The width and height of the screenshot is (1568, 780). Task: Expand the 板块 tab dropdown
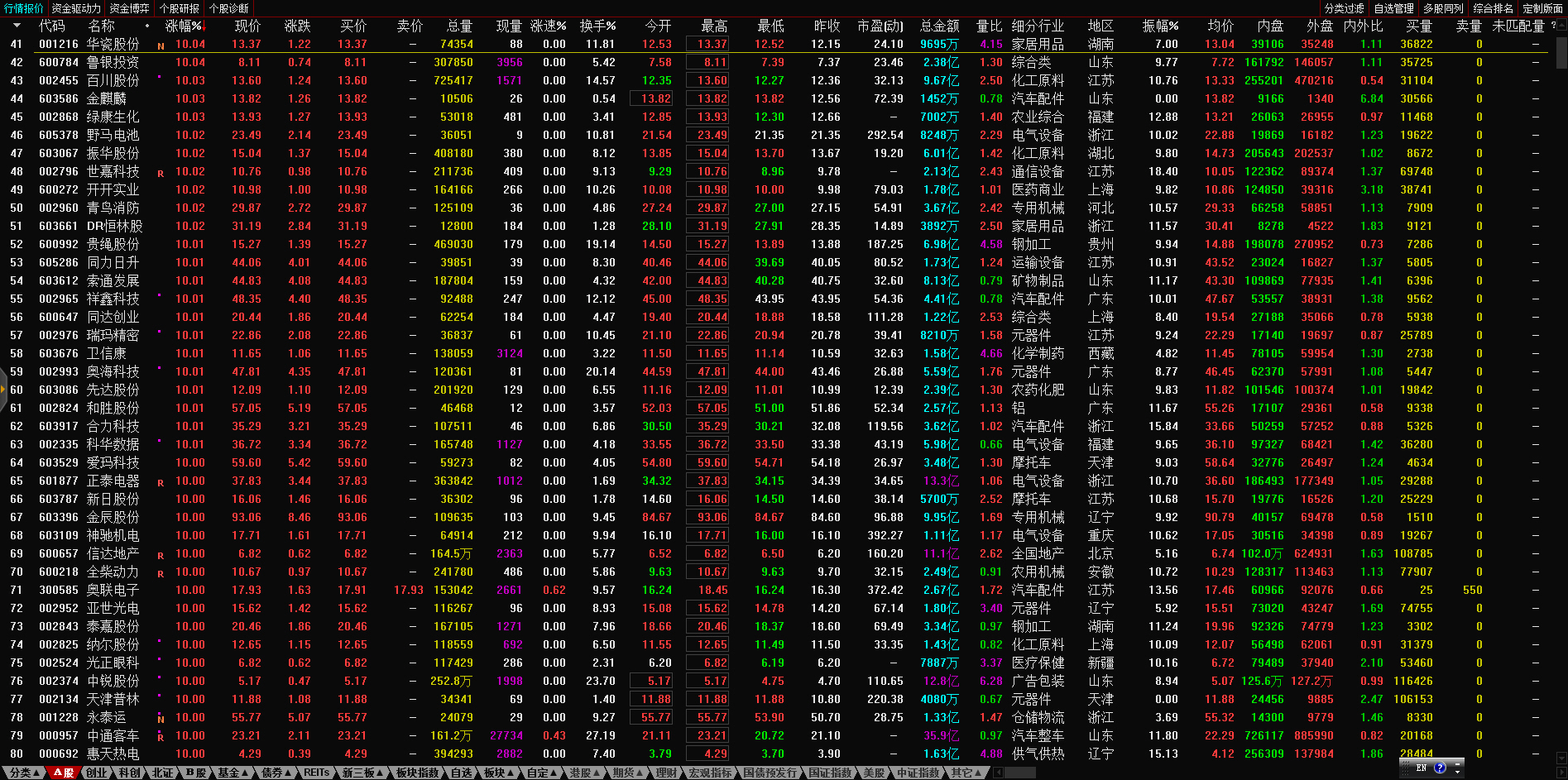point(498,773)
